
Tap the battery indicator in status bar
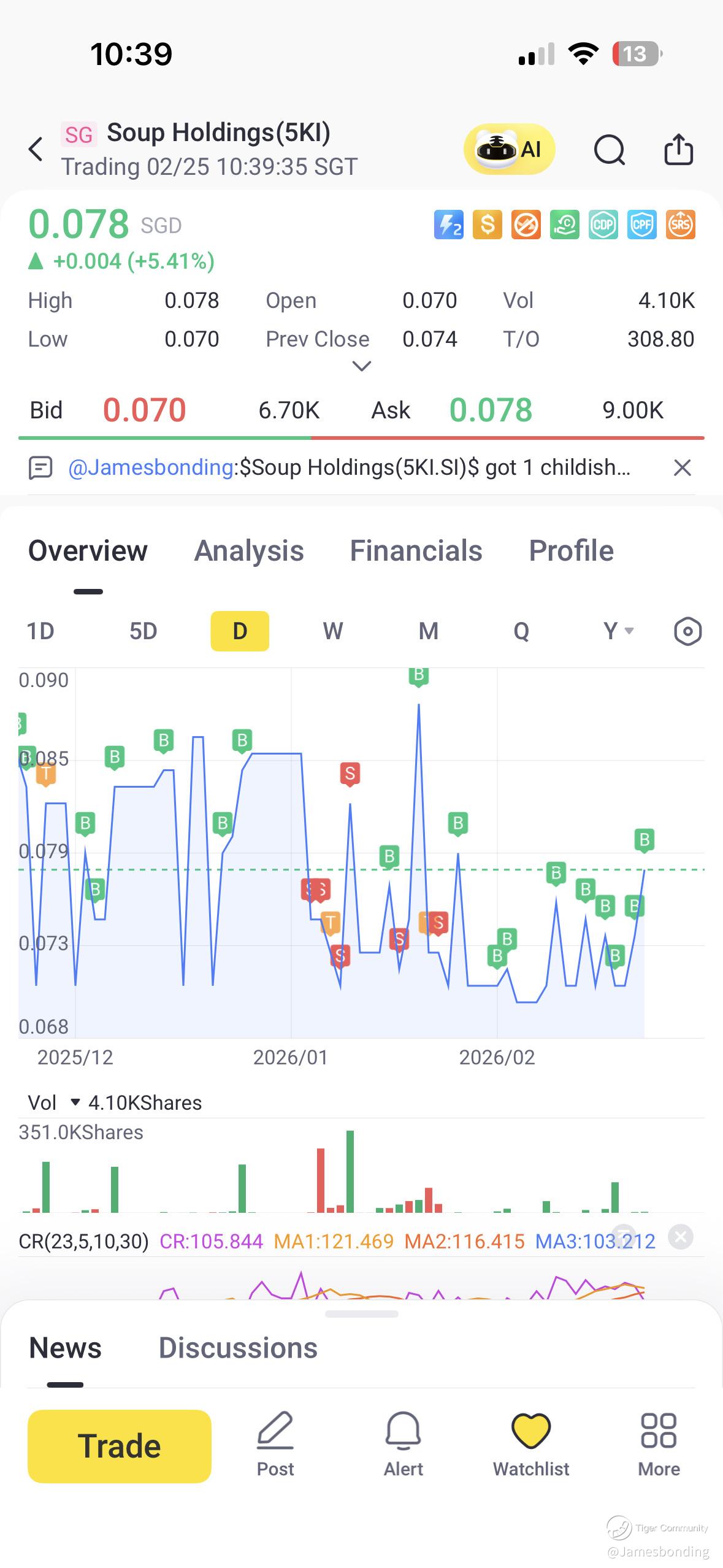(637, 54)
